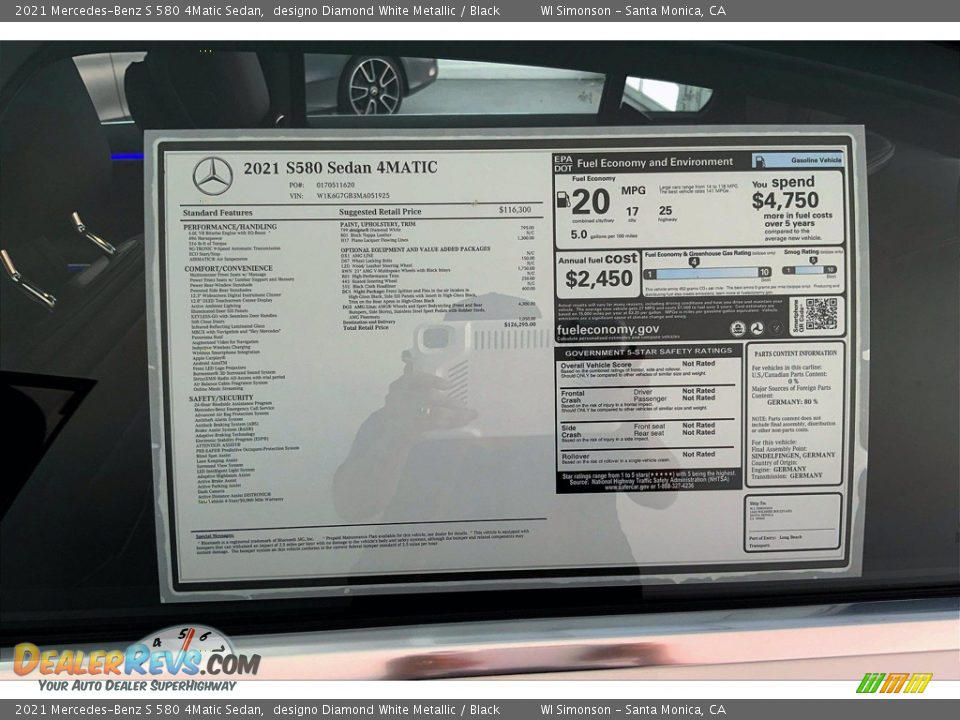Click the Mercedes-Benz star logo on the sticker
The height and width of the screenshot is (720, 960).
pos(212,176)
